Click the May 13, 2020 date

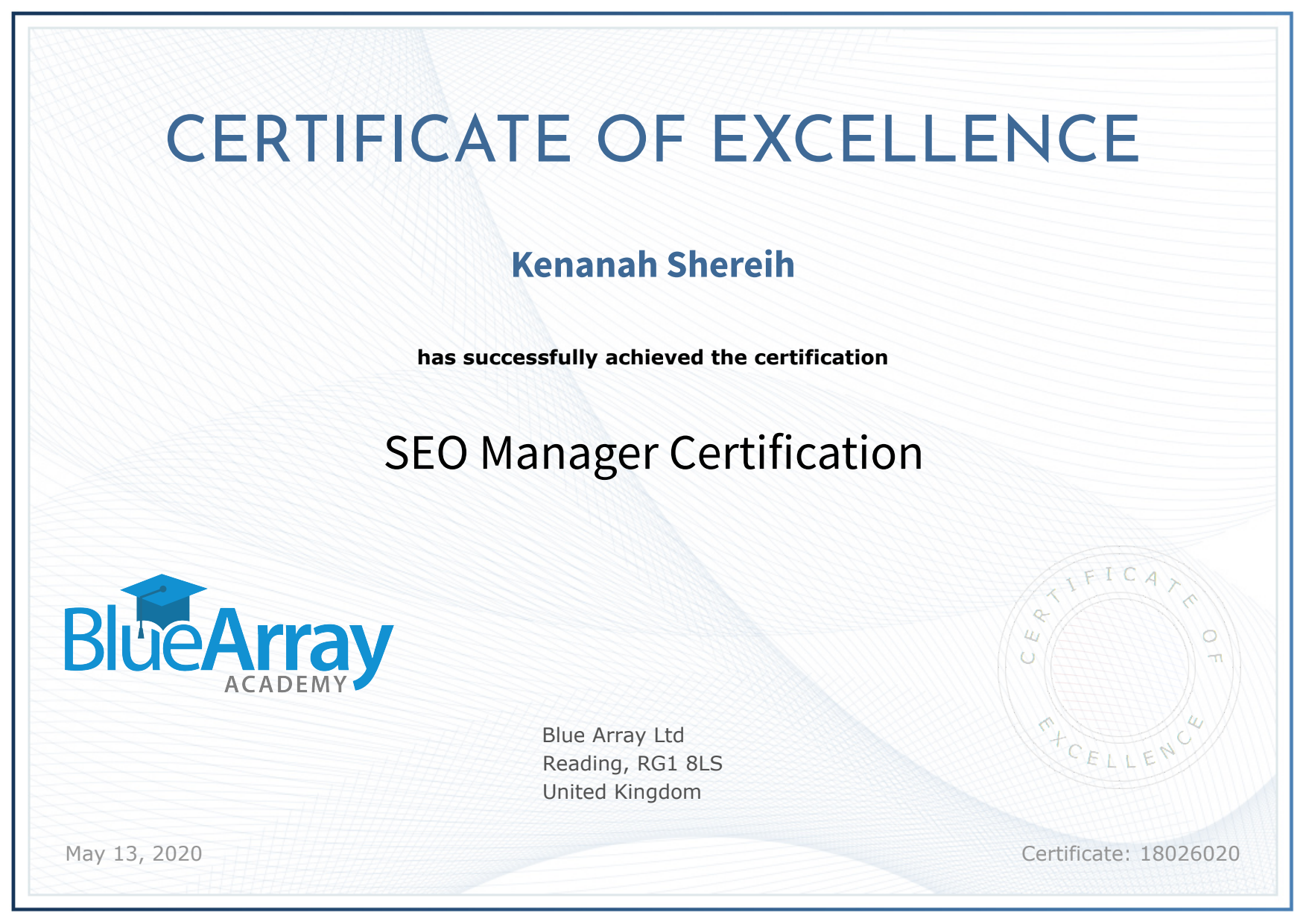click(134, 854)
